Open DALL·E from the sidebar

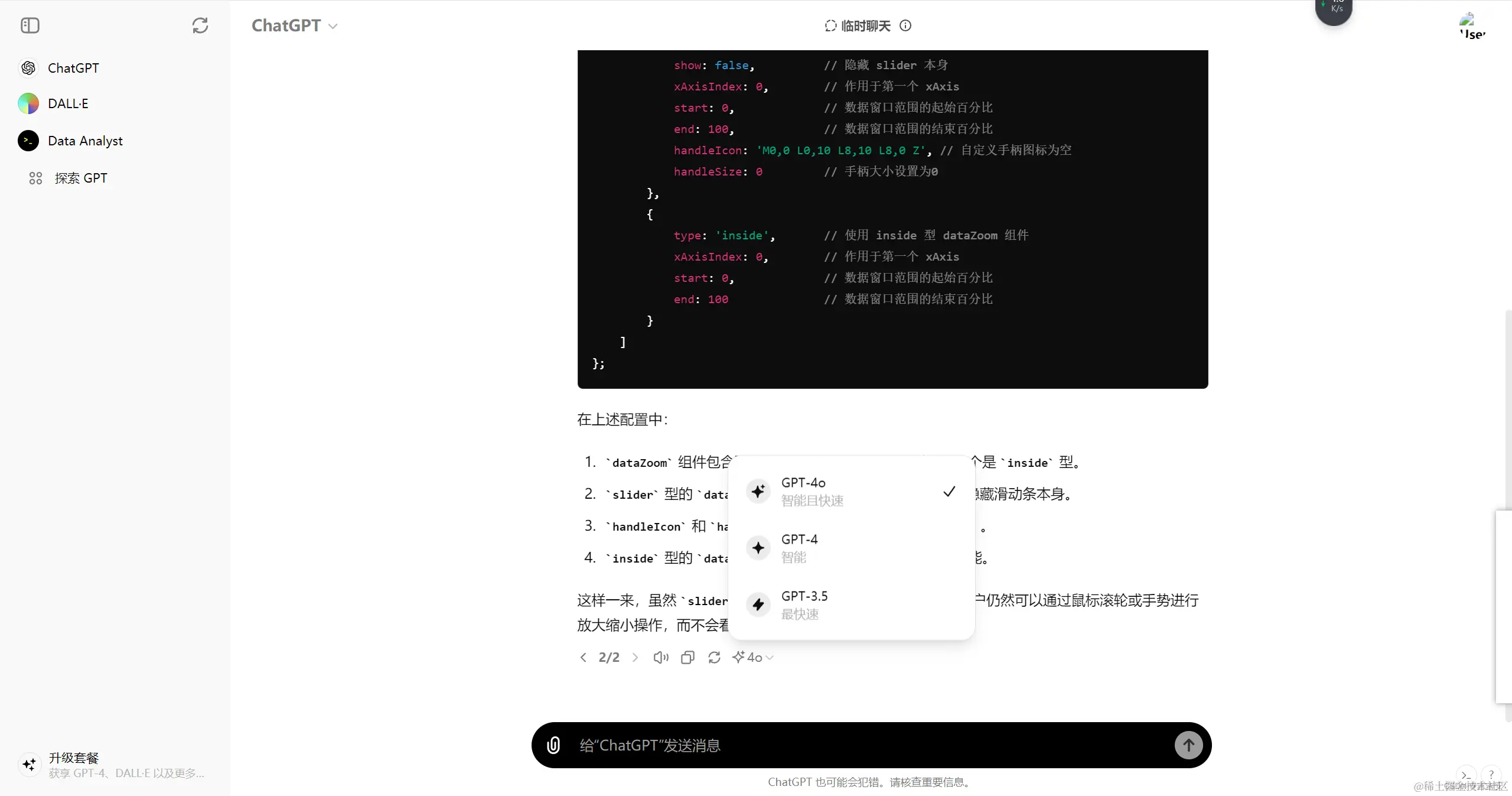point(67,103)
